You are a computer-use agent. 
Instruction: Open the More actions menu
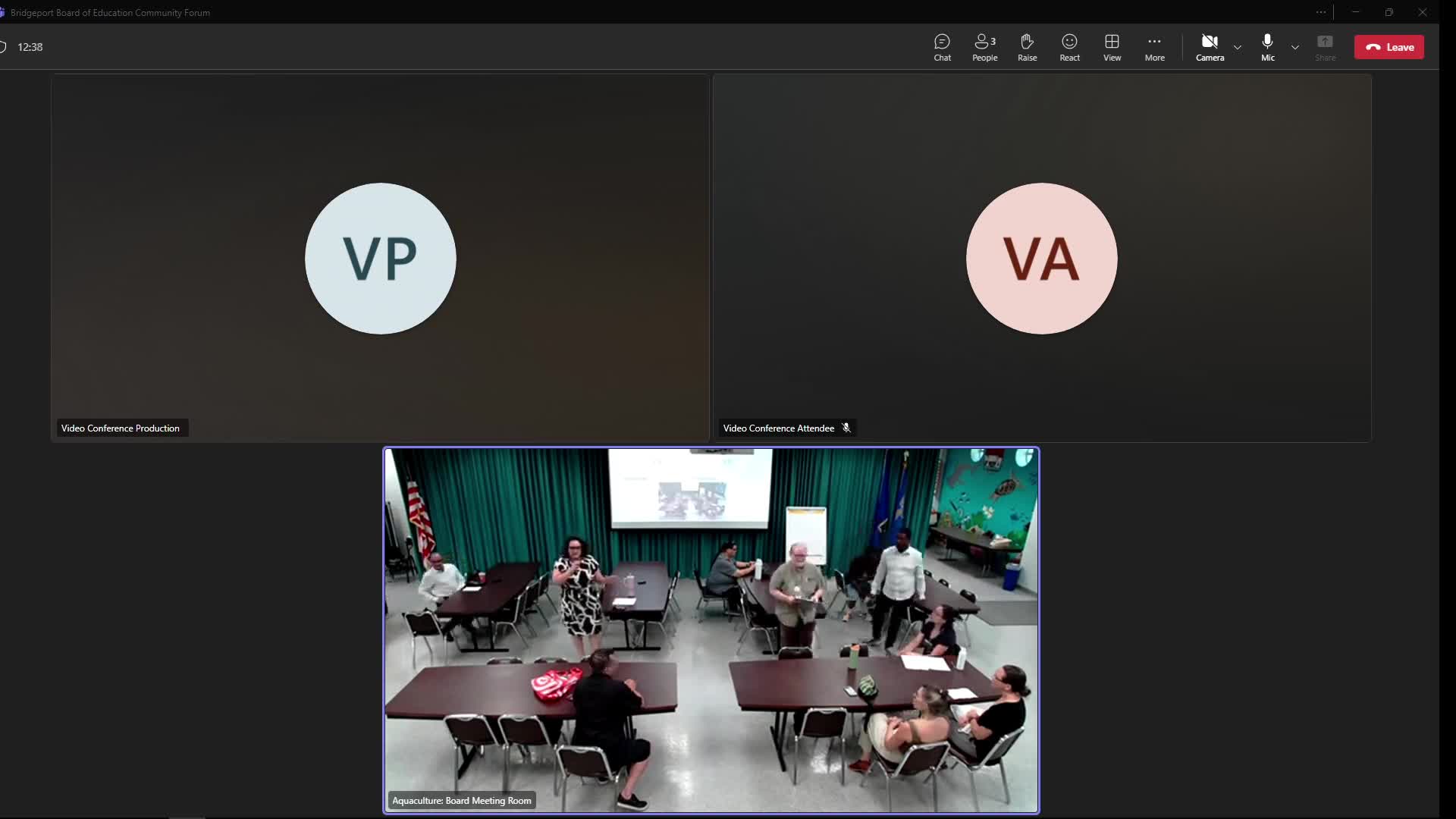click(1154, 47)
